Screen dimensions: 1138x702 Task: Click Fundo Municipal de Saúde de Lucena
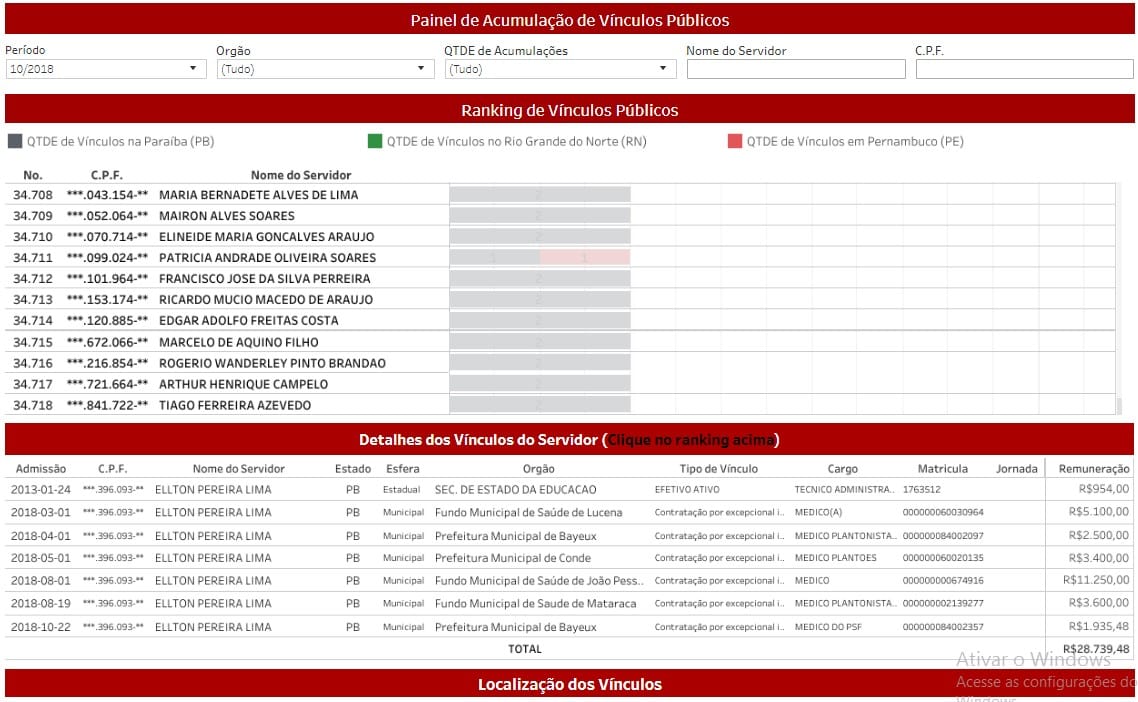(528, 513)
